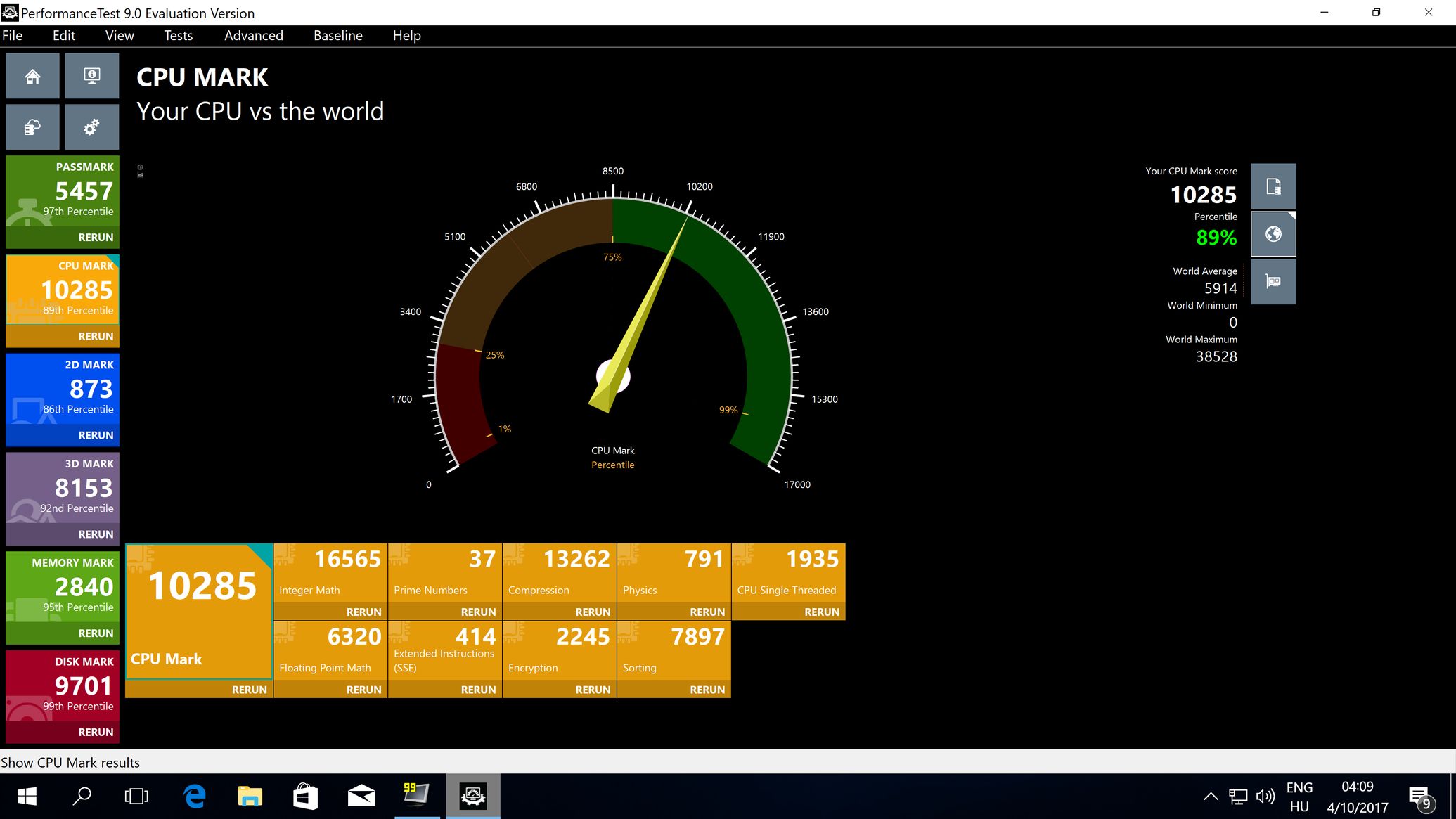
Task: Rerun the Floating Point Math test
Action: (x=363, y=690)
